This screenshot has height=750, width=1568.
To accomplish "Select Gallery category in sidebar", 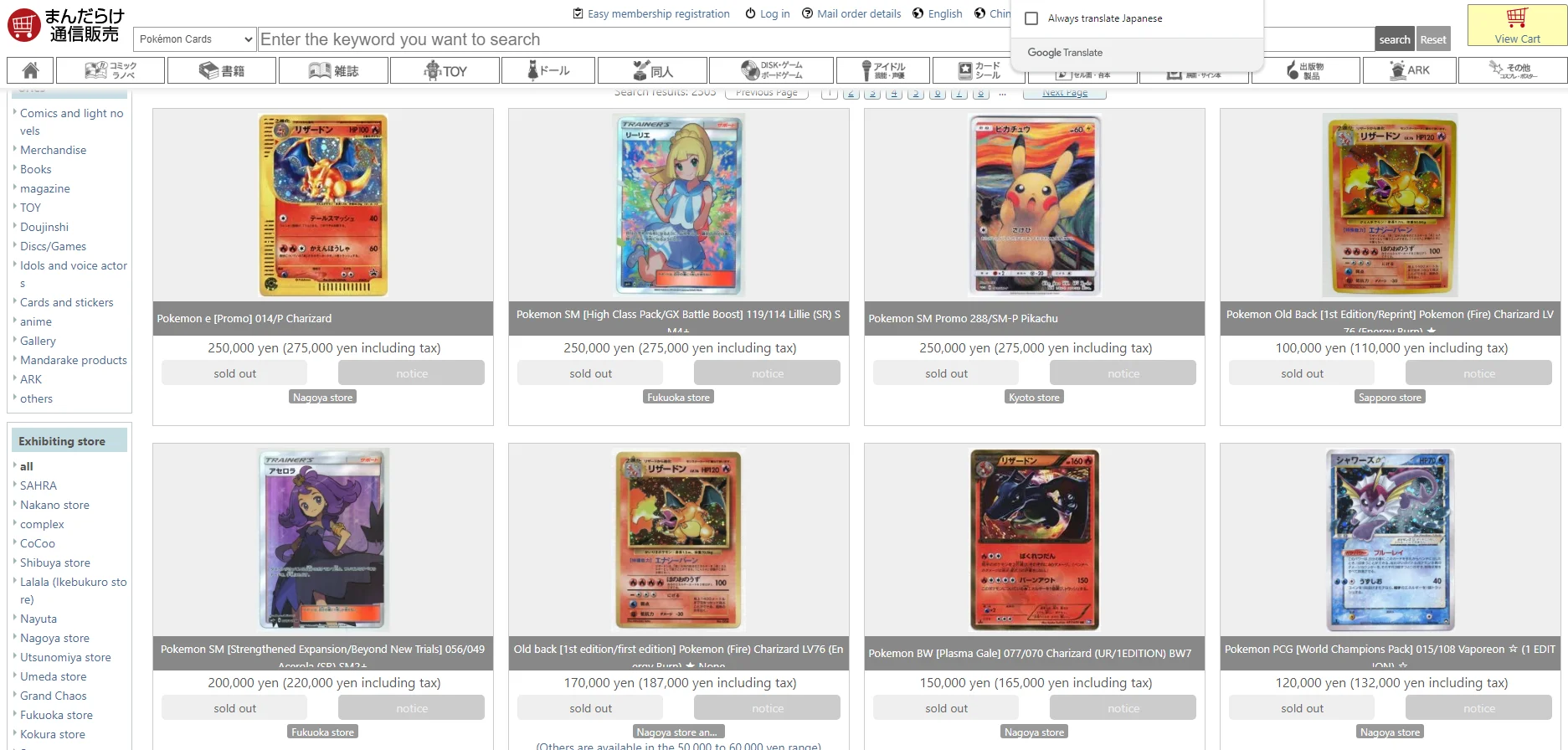I will (x=39, y=341).
